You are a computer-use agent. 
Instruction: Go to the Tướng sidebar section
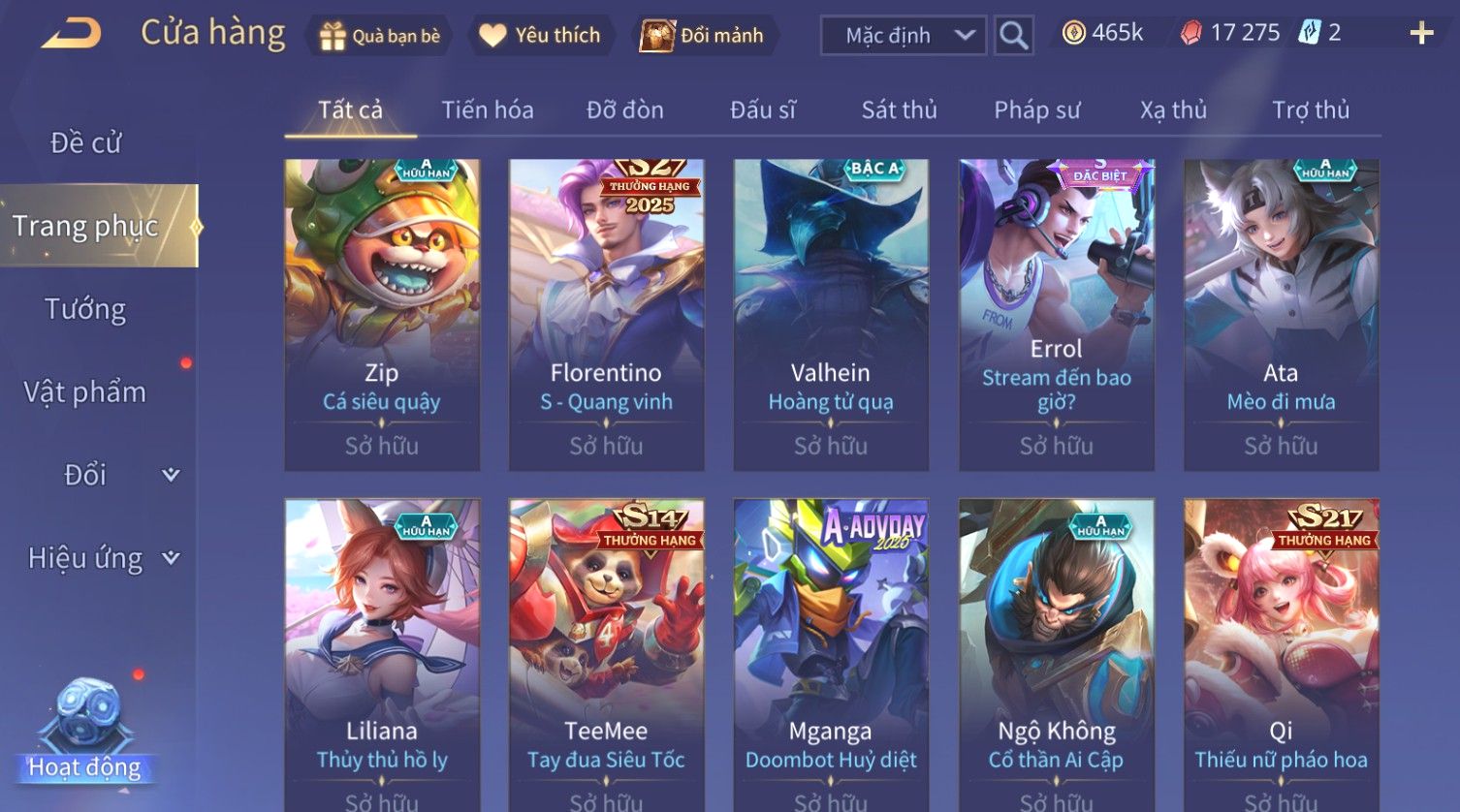click(85, 309)
